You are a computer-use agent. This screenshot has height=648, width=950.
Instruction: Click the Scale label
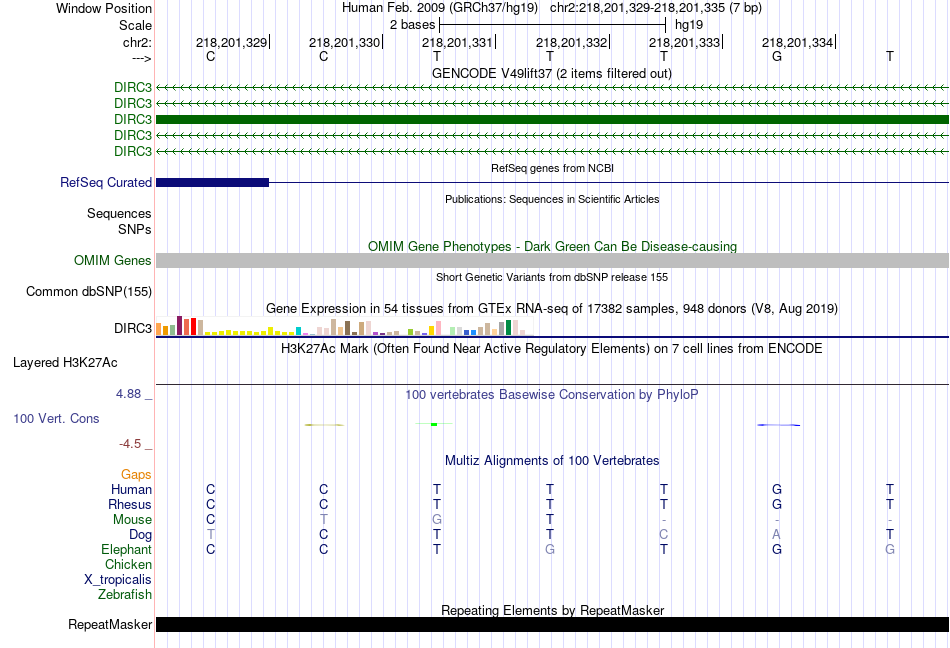(x=136, y=25)
